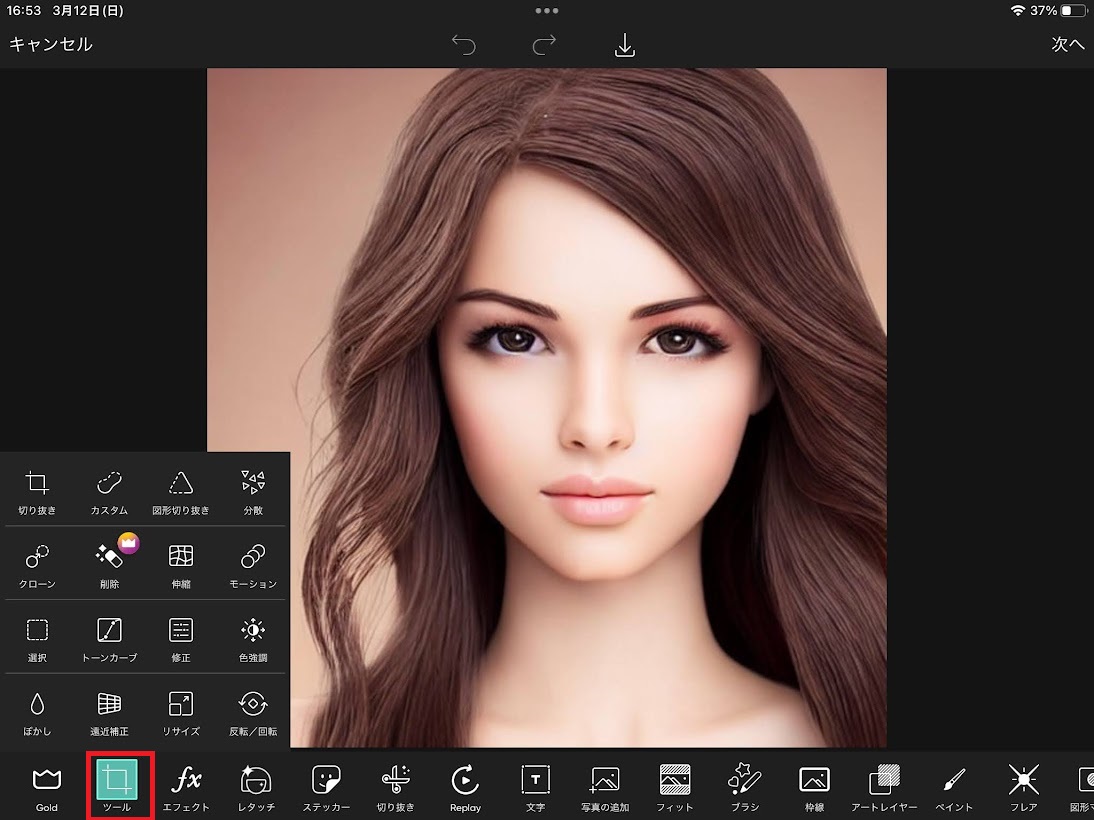Image resolution: width=1094 pixels, height=820 pixels.
Task: Choose the 反転/回転 flip rotate tool
Action: click(253, 711)
